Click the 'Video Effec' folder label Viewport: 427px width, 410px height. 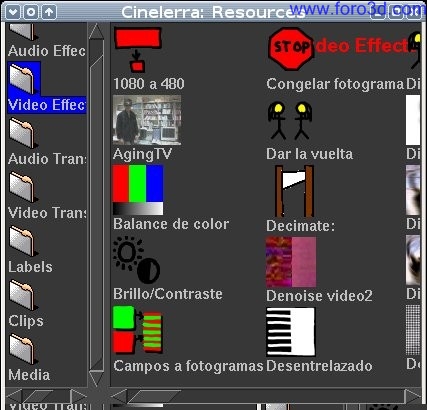tap(46, 105)
